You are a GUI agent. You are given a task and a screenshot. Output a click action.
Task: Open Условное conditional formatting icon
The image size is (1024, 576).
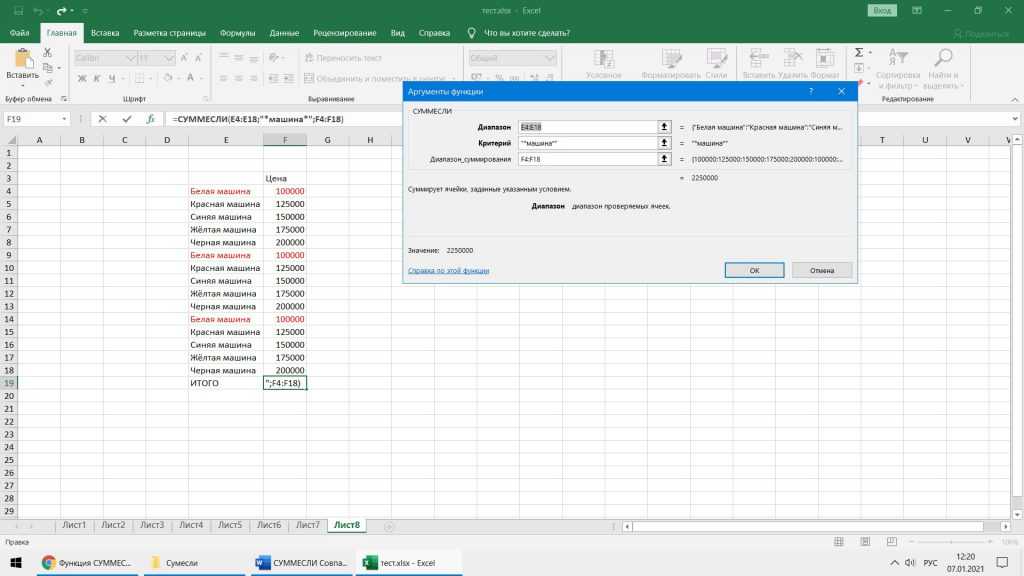603,59
